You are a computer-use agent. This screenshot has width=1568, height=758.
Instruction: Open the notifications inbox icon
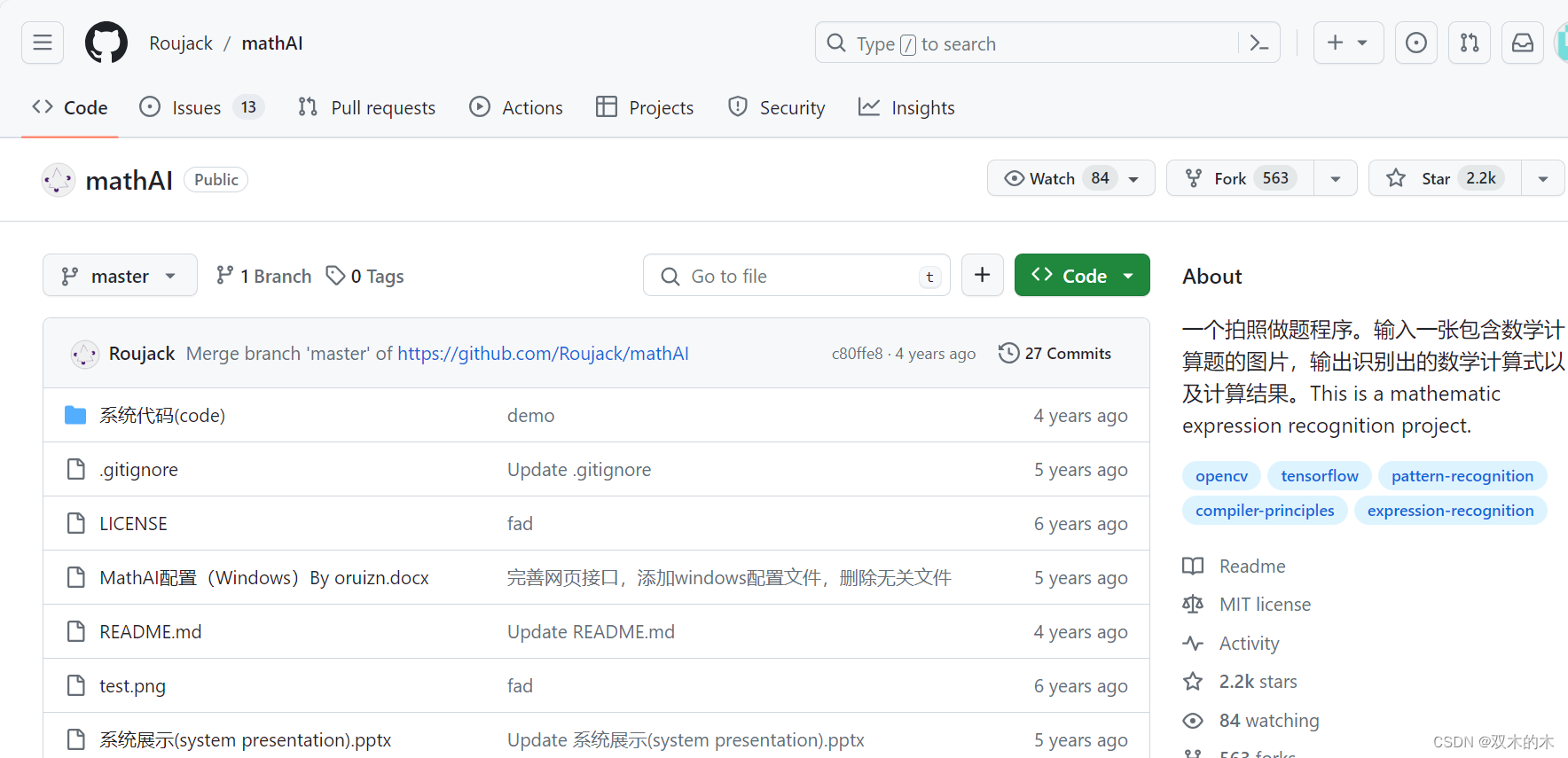pos(1523,43)
